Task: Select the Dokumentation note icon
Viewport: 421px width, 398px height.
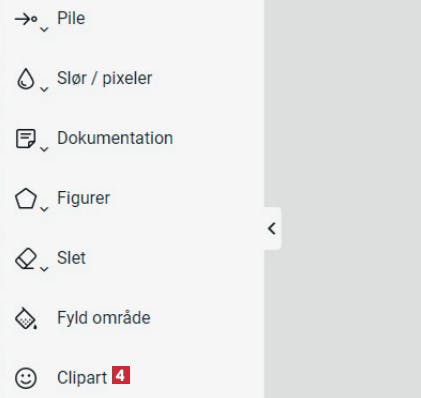Action: click(x=26, y=138)
